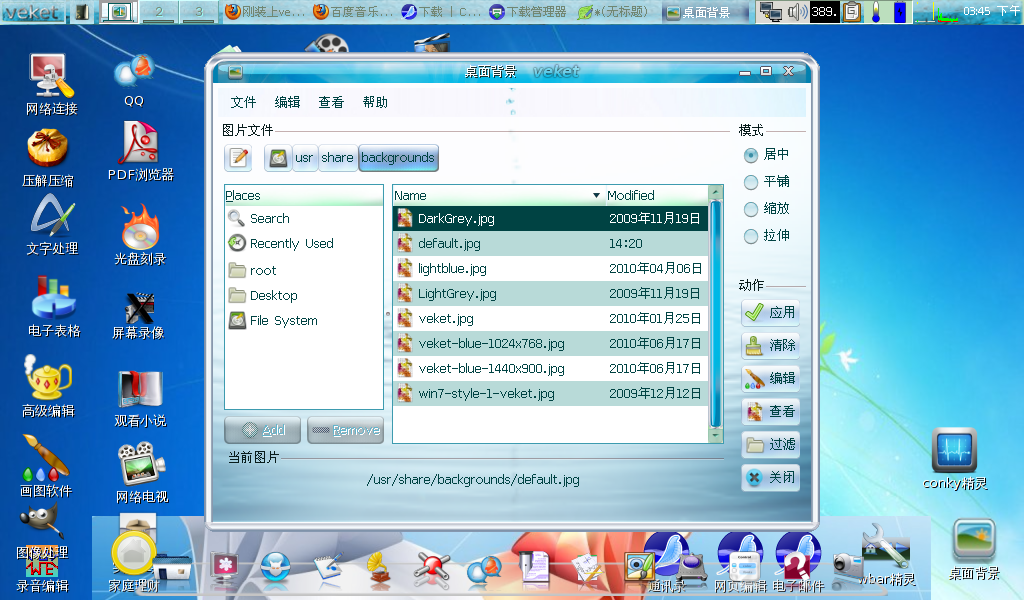This screenshot has height=600, width=1024.
Task: Select the 平铺 tiled mode
Action: click(767, 182)
